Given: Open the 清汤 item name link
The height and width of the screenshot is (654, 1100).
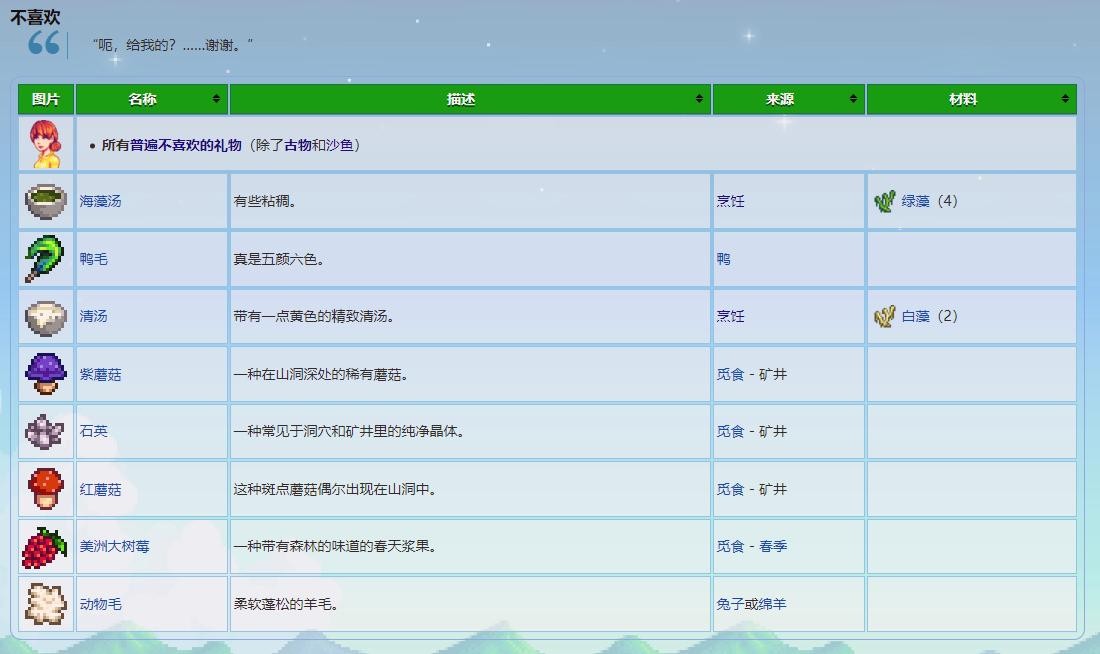Looking at the screenshot, I should tap(93, 316).
